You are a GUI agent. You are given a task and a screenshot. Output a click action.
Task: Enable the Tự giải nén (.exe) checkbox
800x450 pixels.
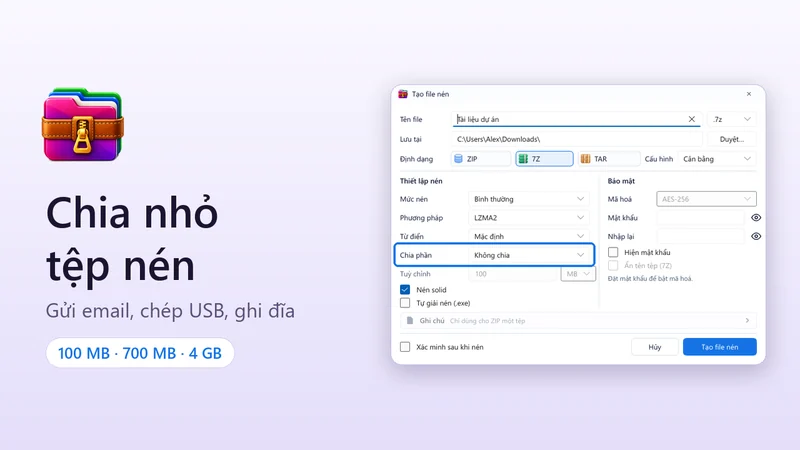[405, 303]
